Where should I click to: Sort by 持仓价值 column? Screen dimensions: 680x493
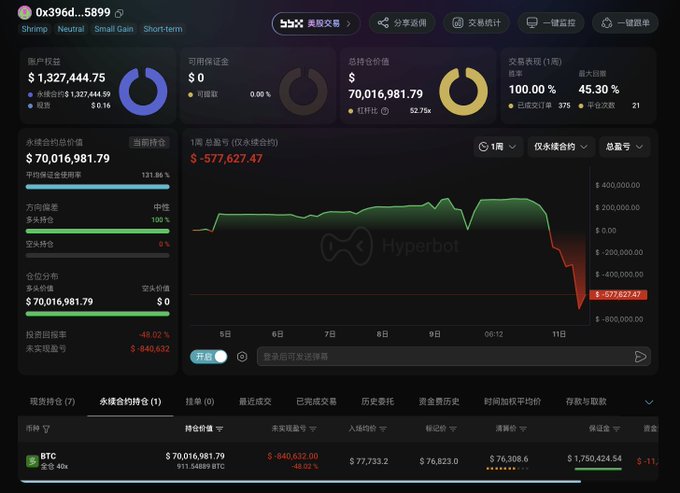pos(204,429)
